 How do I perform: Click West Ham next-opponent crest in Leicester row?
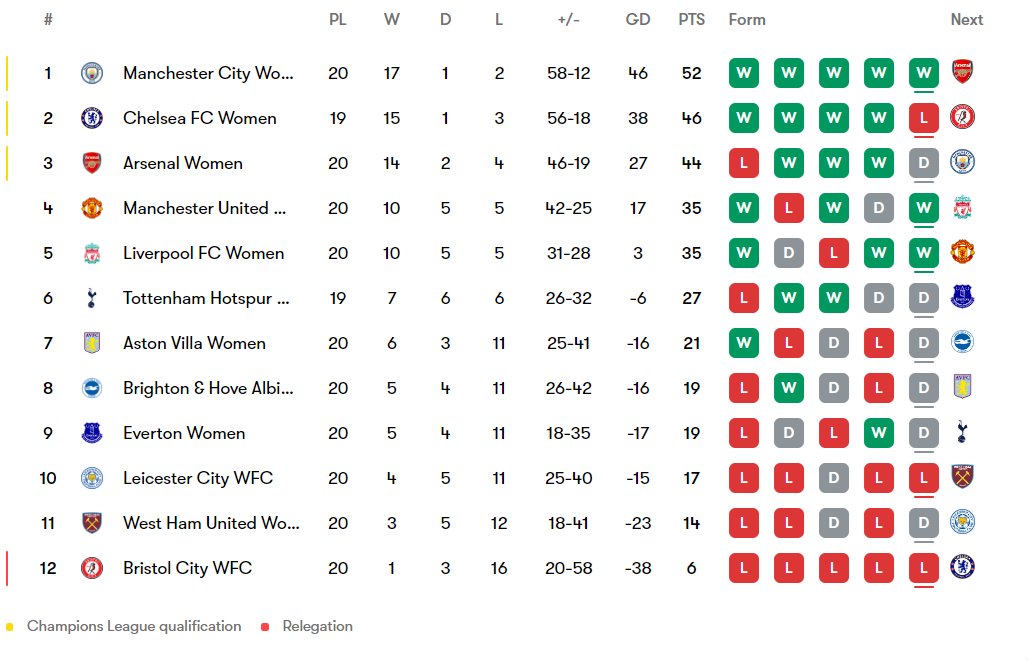(x=962, y=476)
